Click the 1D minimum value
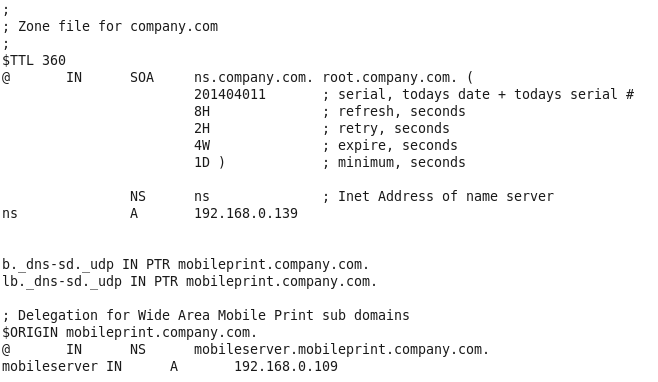The height and width of the screenshot is (382, 658). click(x=202, y=162)
